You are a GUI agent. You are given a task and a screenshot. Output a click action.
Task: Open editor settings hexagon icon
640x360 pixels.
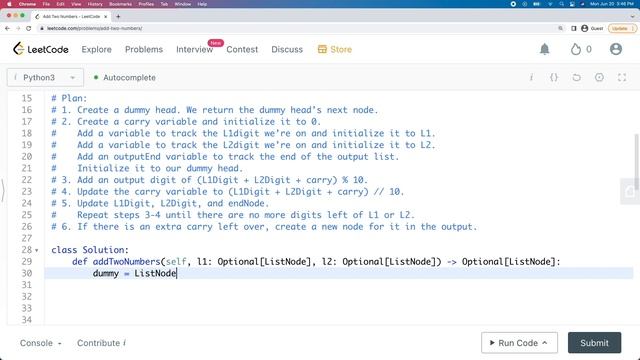(x=599, y=78)
